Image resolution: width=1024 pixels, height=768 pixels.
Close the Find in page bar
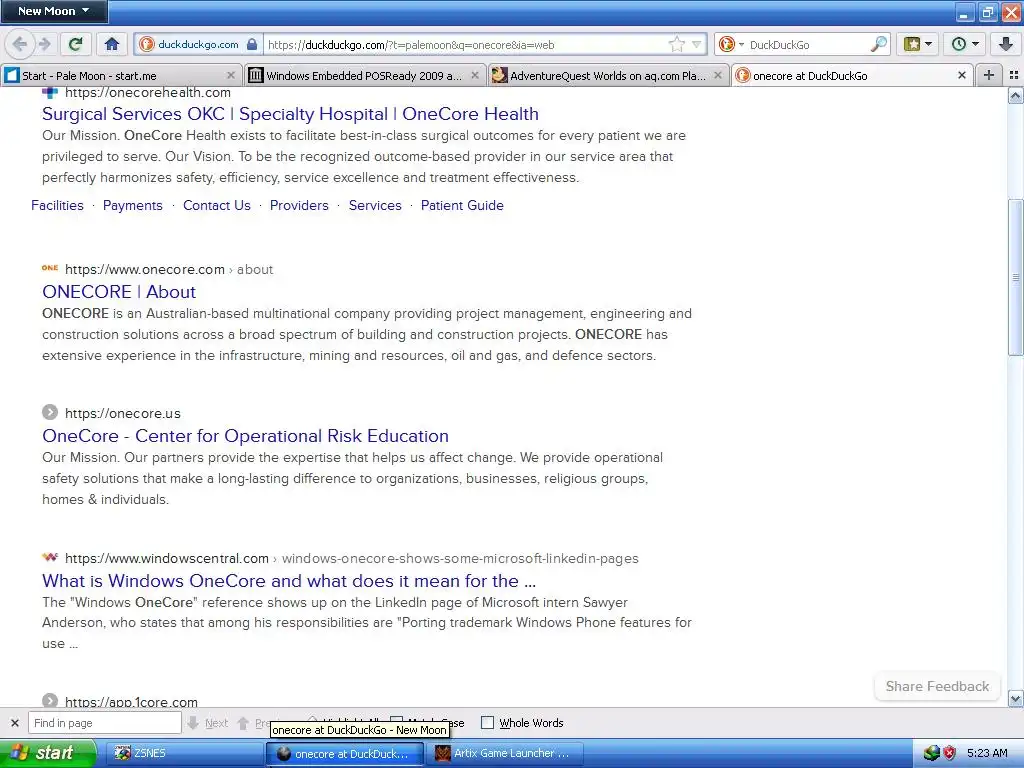point(14,723)
